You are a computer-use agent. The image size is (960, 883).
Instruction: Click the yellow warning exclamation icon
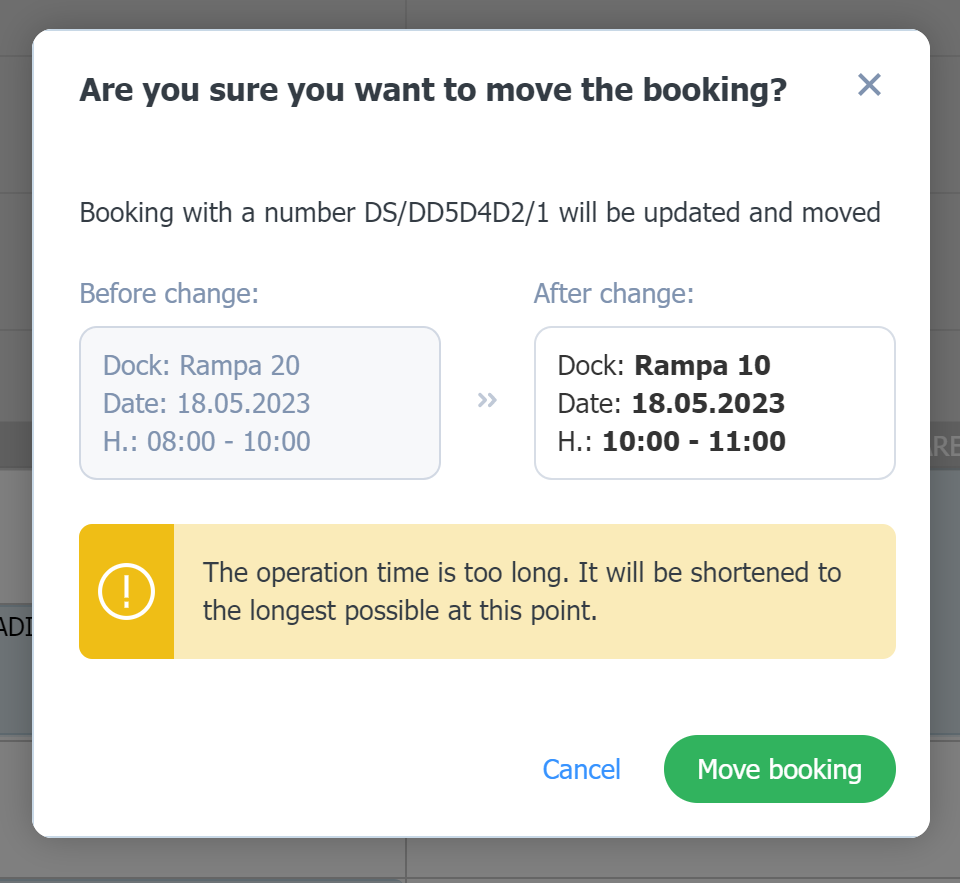point(126,592)
